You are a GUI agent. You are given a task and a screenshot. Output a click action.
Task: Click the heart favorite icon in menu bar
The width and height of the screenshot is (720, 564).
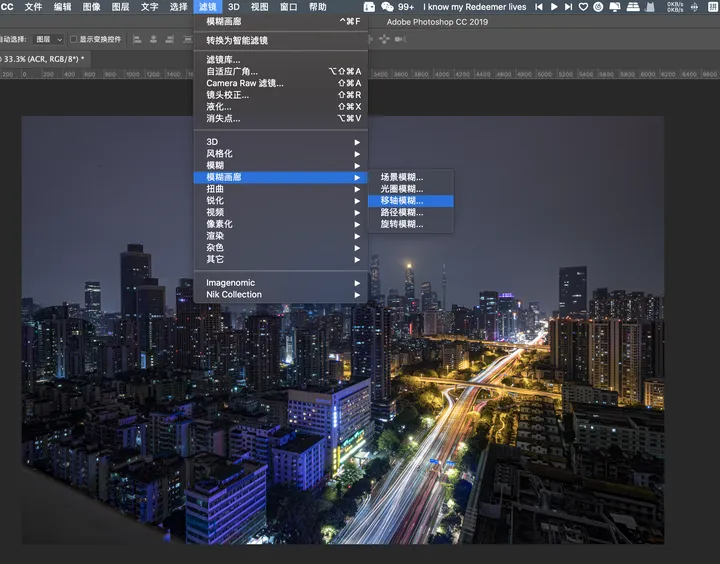coord(584,7)
